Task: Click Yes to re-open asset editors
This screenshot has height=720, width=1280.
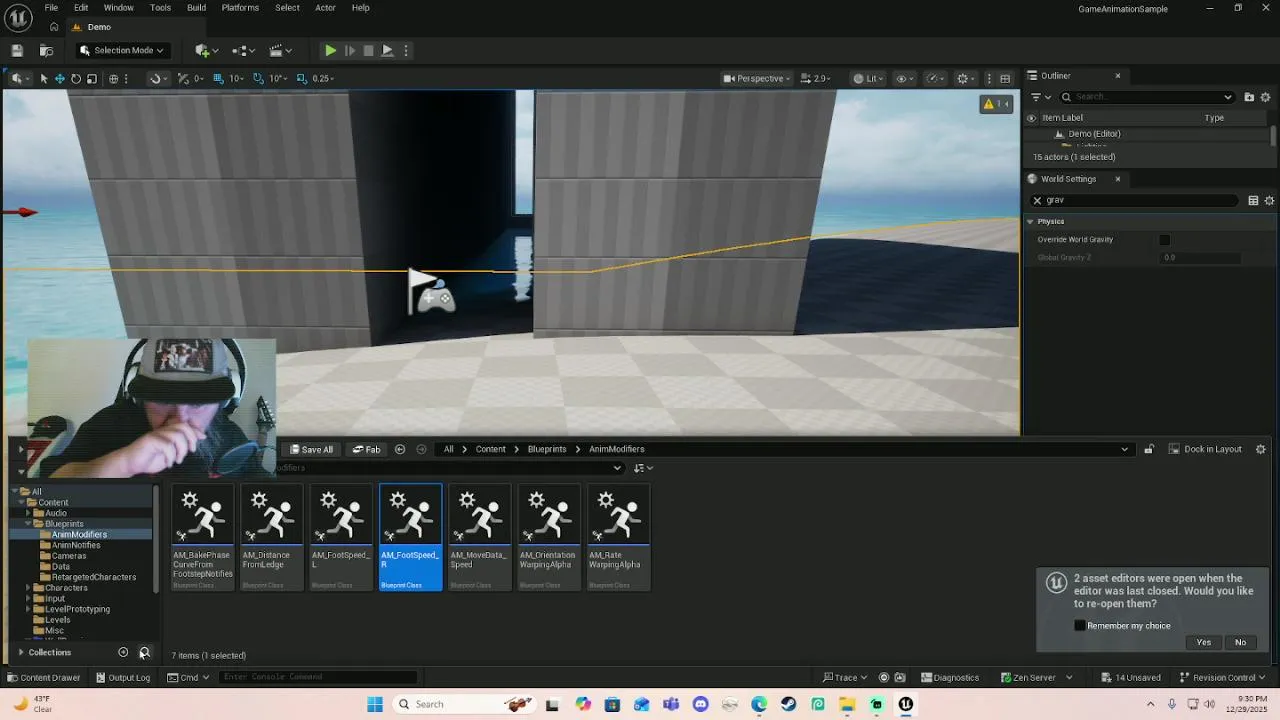Action: pos(1204,642)
